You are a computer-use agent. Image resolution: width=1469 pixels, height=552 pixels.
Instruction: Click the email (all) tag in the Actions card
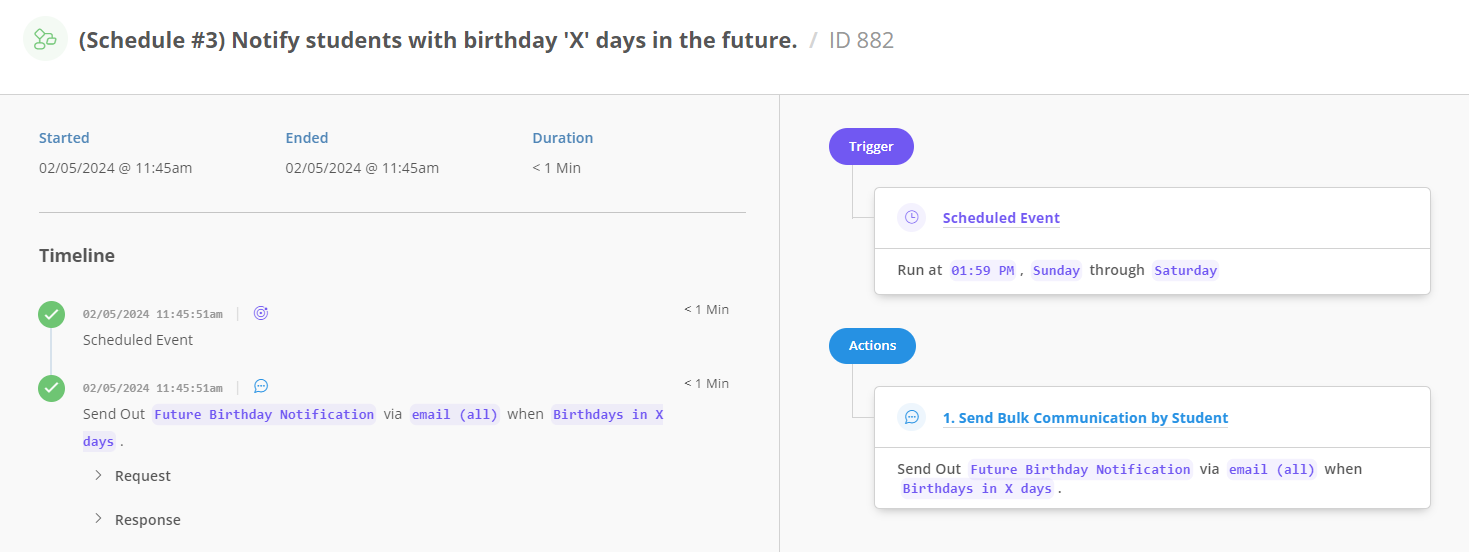coord(1271,469)
